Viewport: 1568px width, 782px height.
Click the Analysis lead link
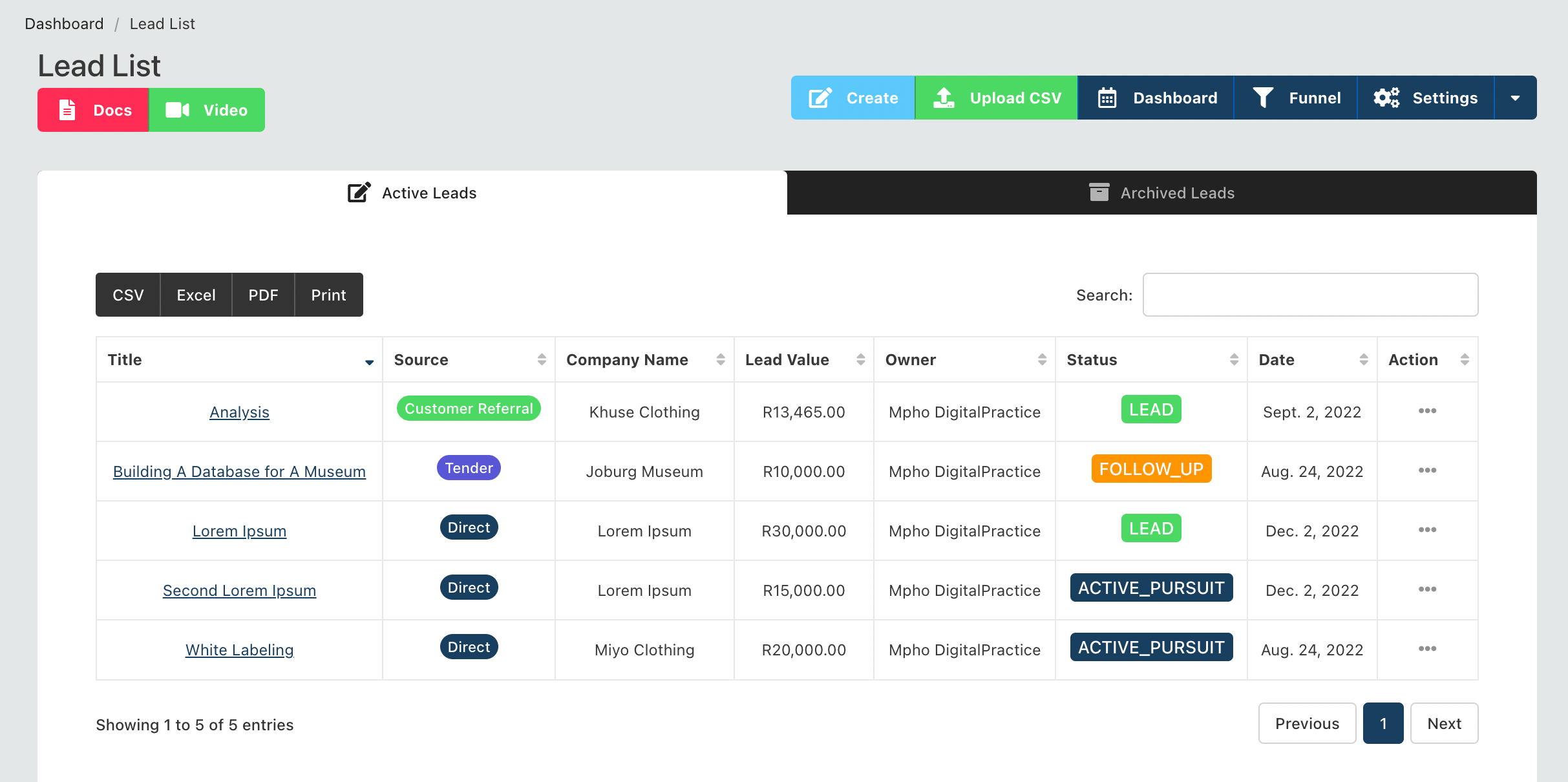(x=238, y=411)
